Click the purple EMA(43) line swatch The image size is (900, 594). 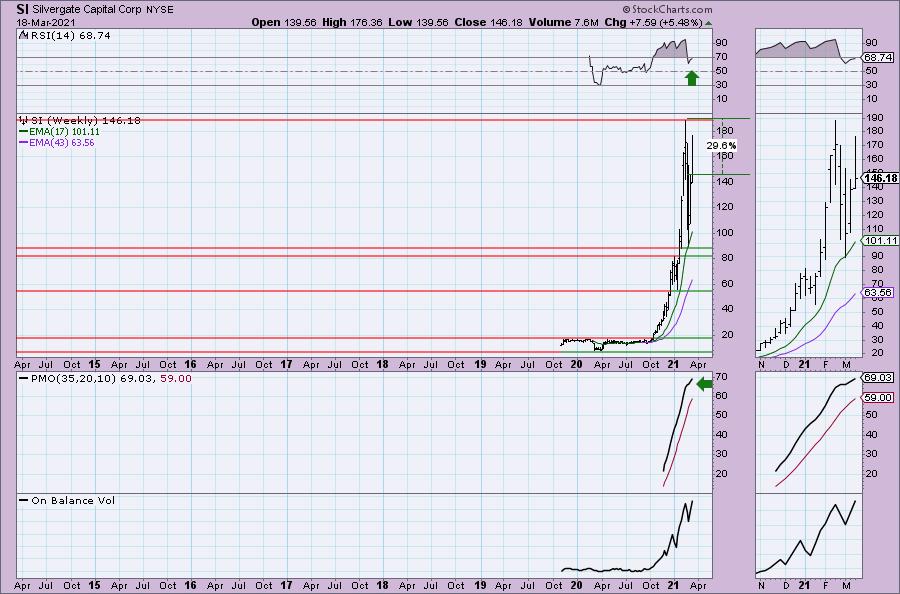[x=24, y=142]
